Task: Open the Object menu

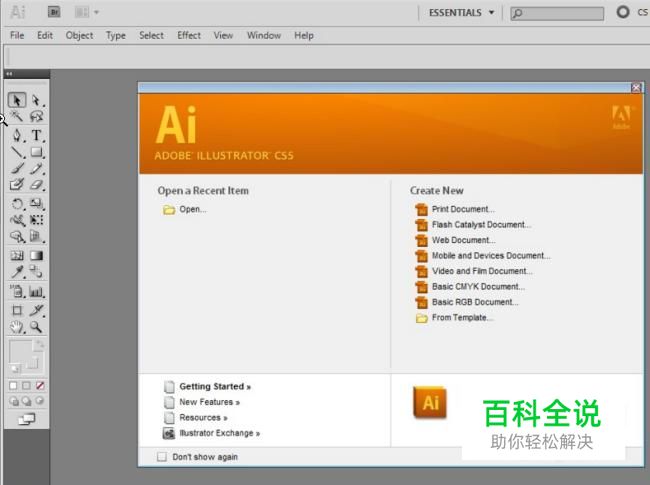Action: [x=79, y=36]
